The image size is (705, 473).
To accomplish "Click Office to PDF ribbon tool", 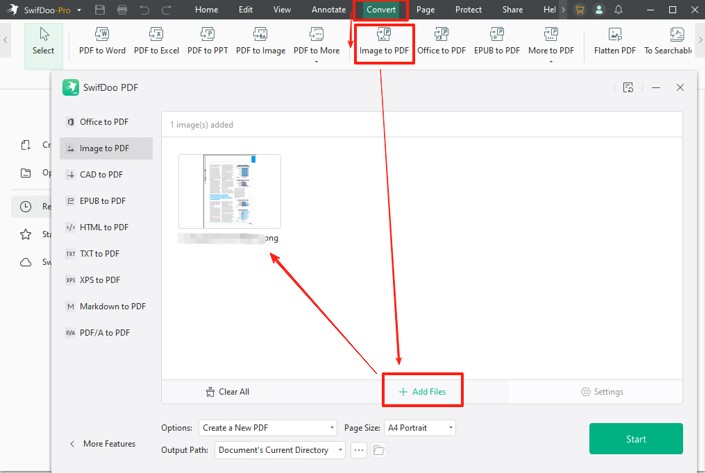I will pos(442,41).
